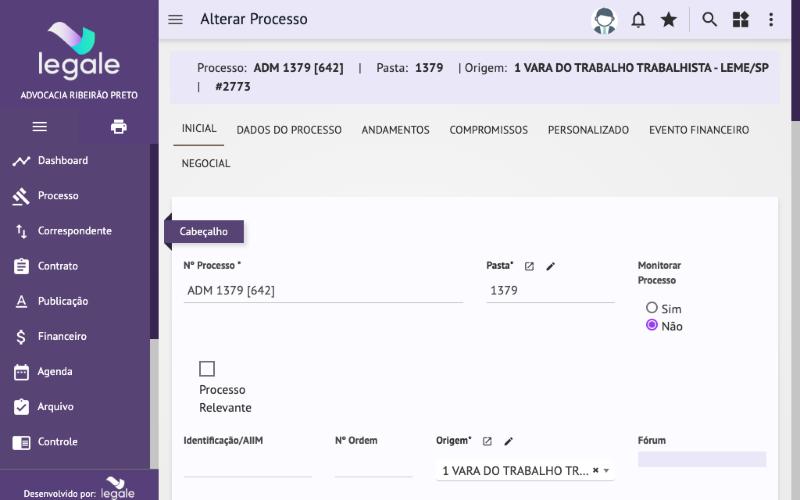Open Pasta in new window icon

pyautogui.click(x=529, y=266)
